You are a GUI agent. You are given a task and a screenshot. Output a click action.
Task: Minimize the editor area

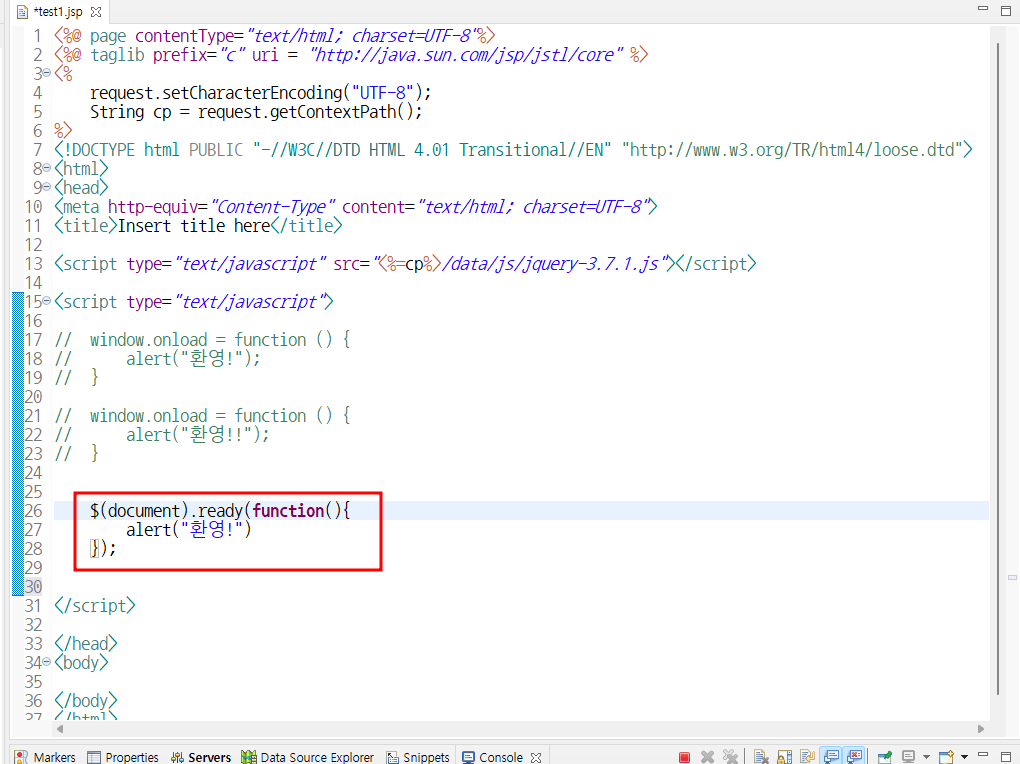click(983, 8)
